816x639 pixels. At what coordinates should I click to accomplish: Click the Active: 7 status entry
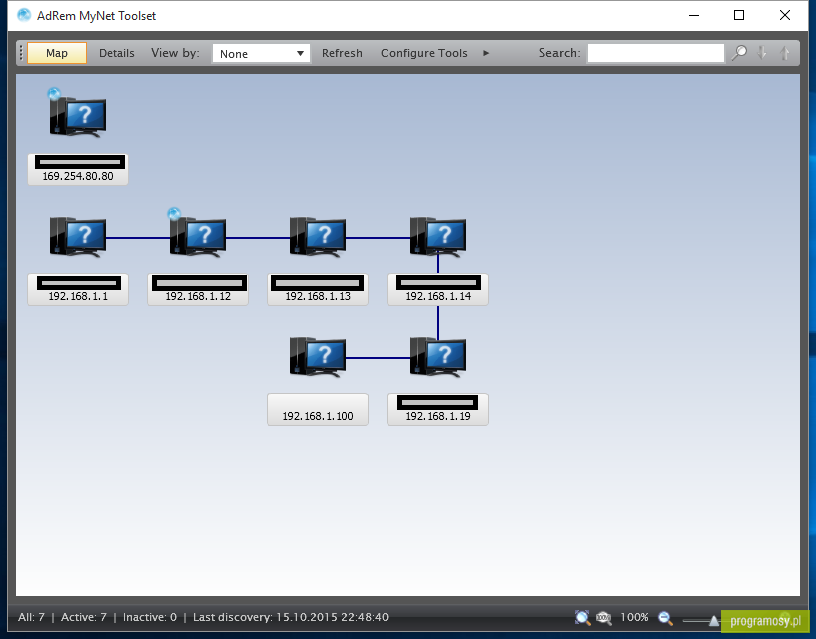pos(84,617)
